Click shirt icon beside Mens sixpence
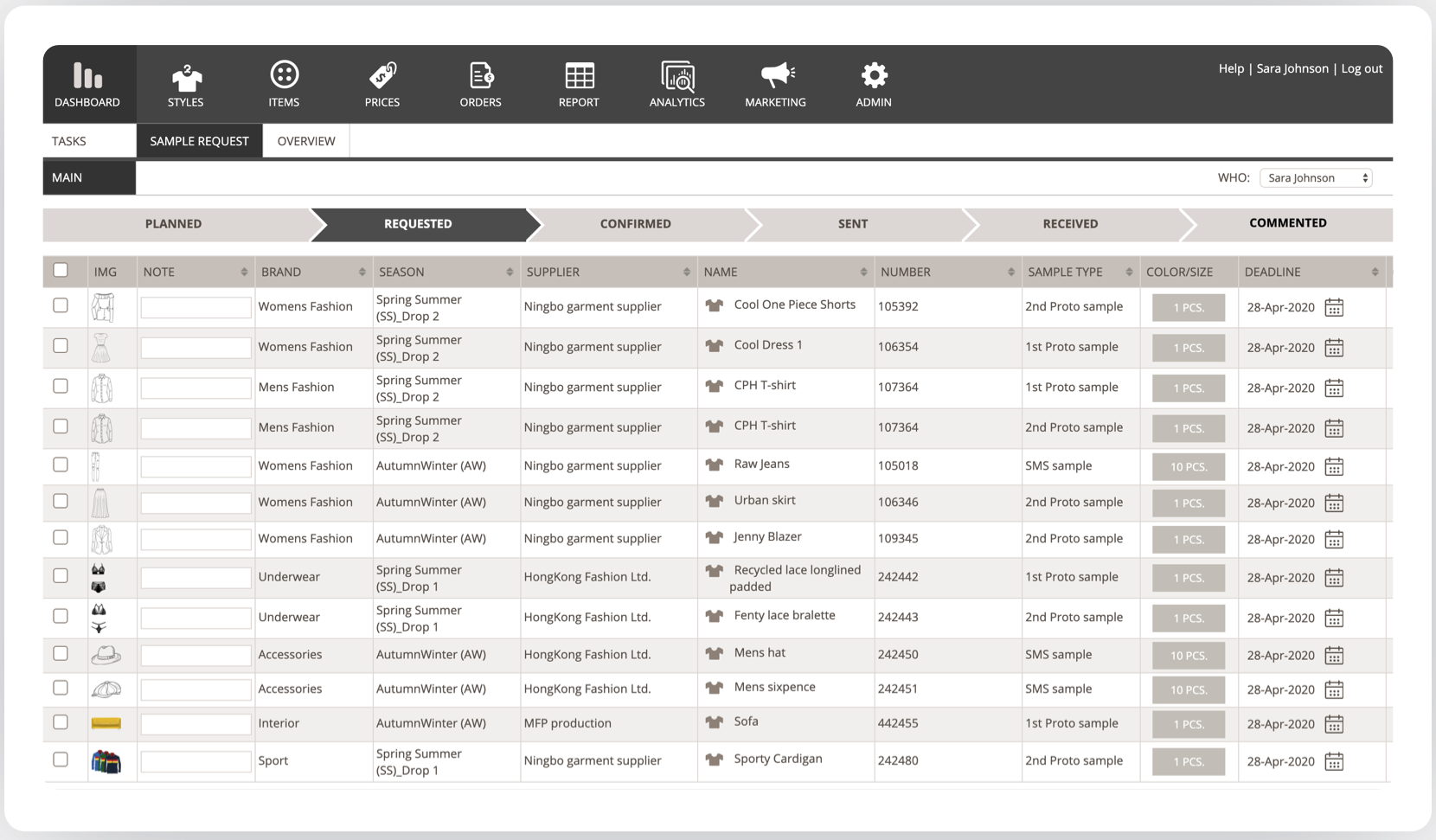 coord(714,688)
